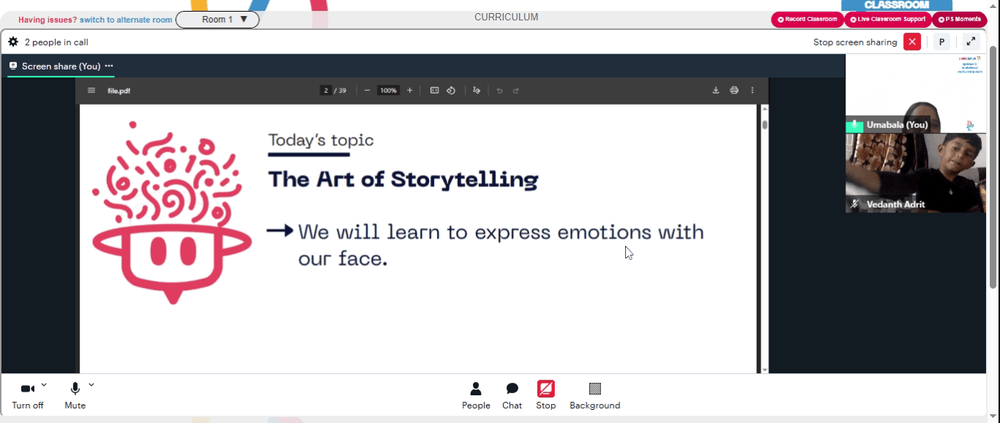Click the CLASSROOM banner at top
The width and height of the screenshot is (1000, 423).
tap(896, 5)
